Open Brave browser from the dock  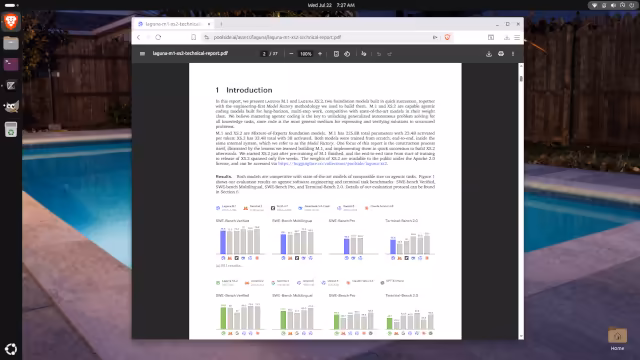click(x=11, y=22)
